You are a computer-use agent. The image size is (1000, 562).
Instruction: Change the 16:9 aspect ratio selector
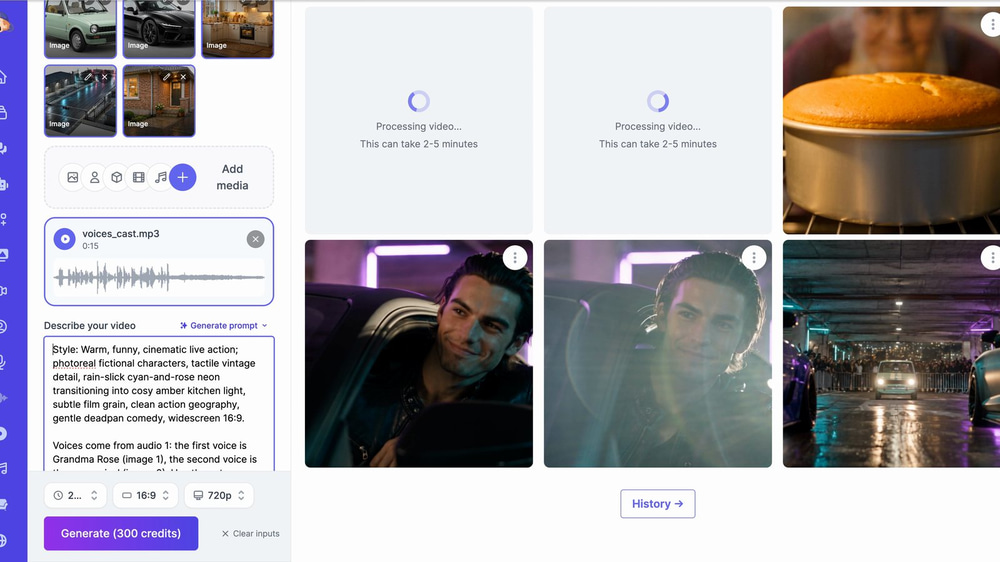145,495
